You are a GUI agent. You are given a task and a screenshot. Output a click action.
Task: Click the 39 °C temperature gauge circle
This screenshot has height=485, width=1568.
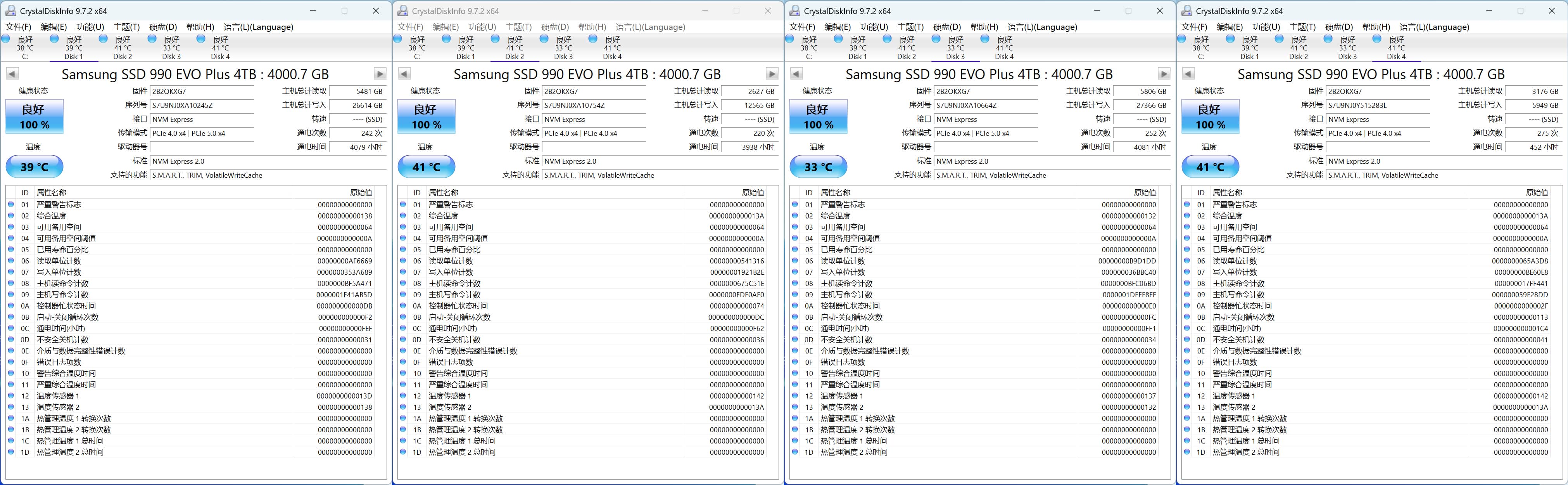click(x=34, y=166)
